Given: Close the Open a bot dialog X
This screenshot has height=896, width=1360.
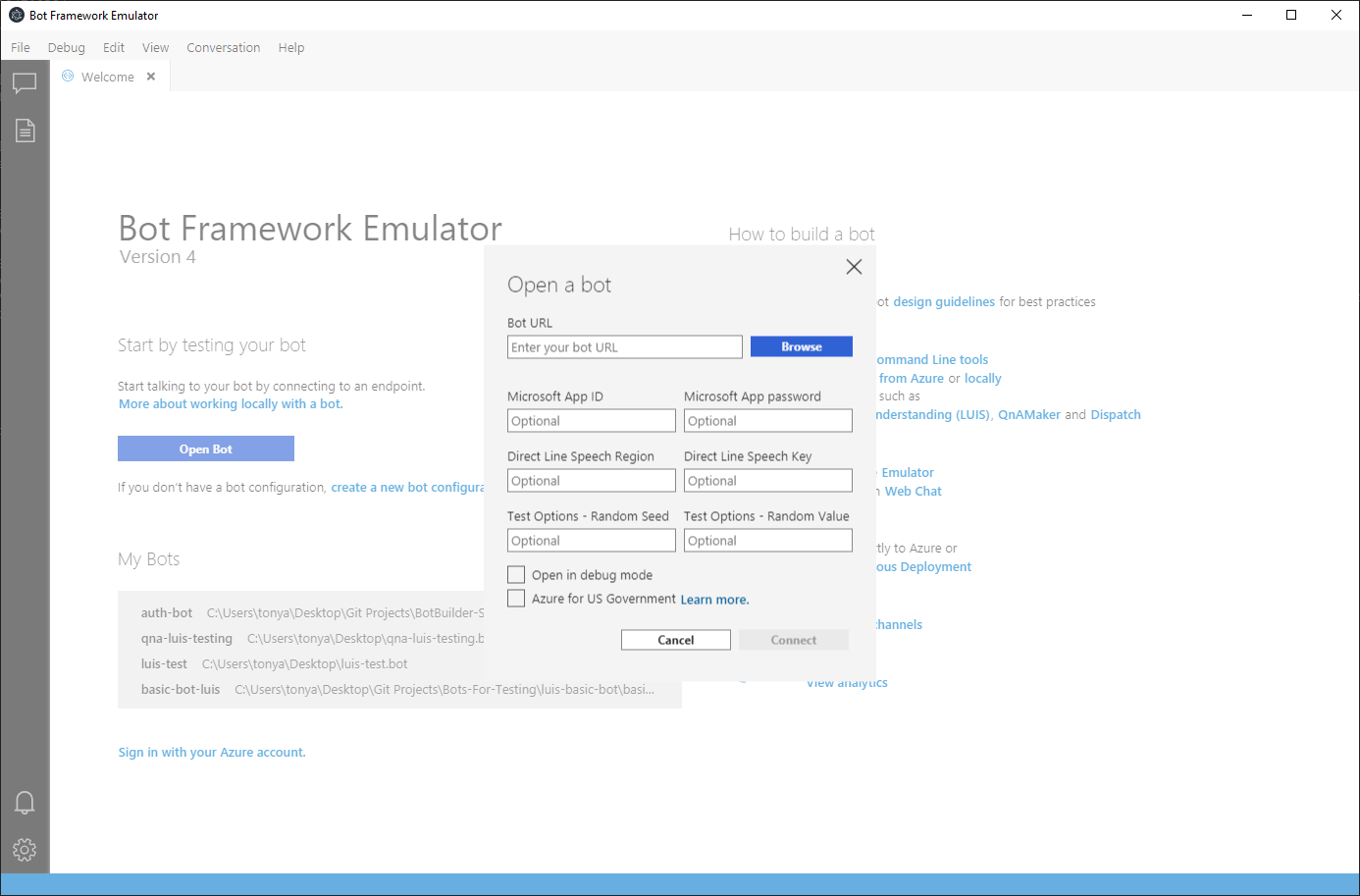Looking at the screenshot, I should pyautogui.click(x=854, y=267).
